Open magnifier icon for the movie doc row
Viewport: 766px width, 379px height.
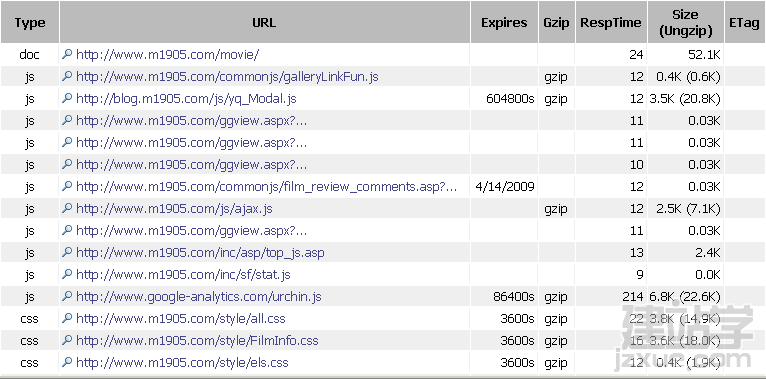(x=67, y=55)
